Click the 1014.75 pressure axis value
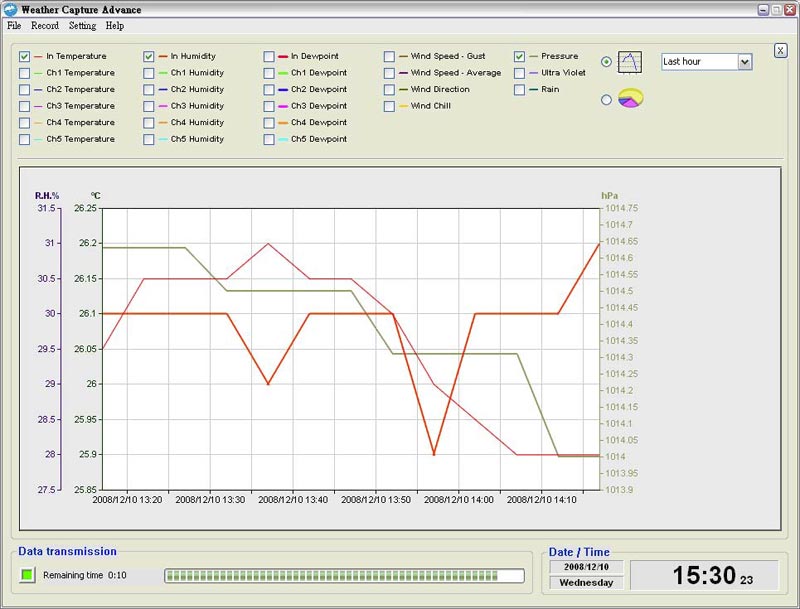800x609 pixels. [621, 208]
